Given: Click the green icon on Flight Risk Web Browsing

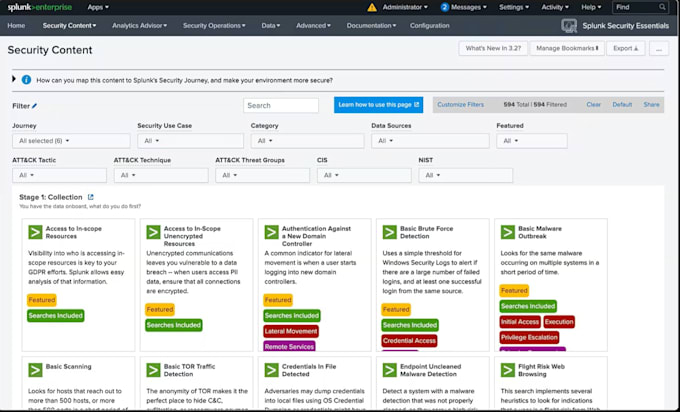Looking at the screenshot, I should [x=507, y=370].
